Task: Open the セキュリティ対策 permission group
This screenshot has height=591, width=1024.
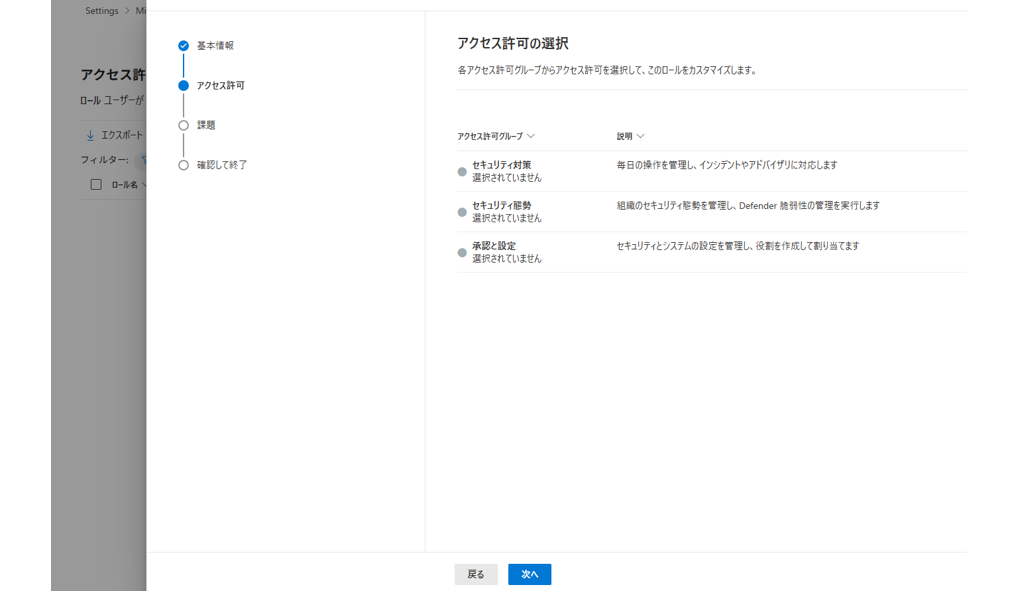Action: (x=501, y=165)
